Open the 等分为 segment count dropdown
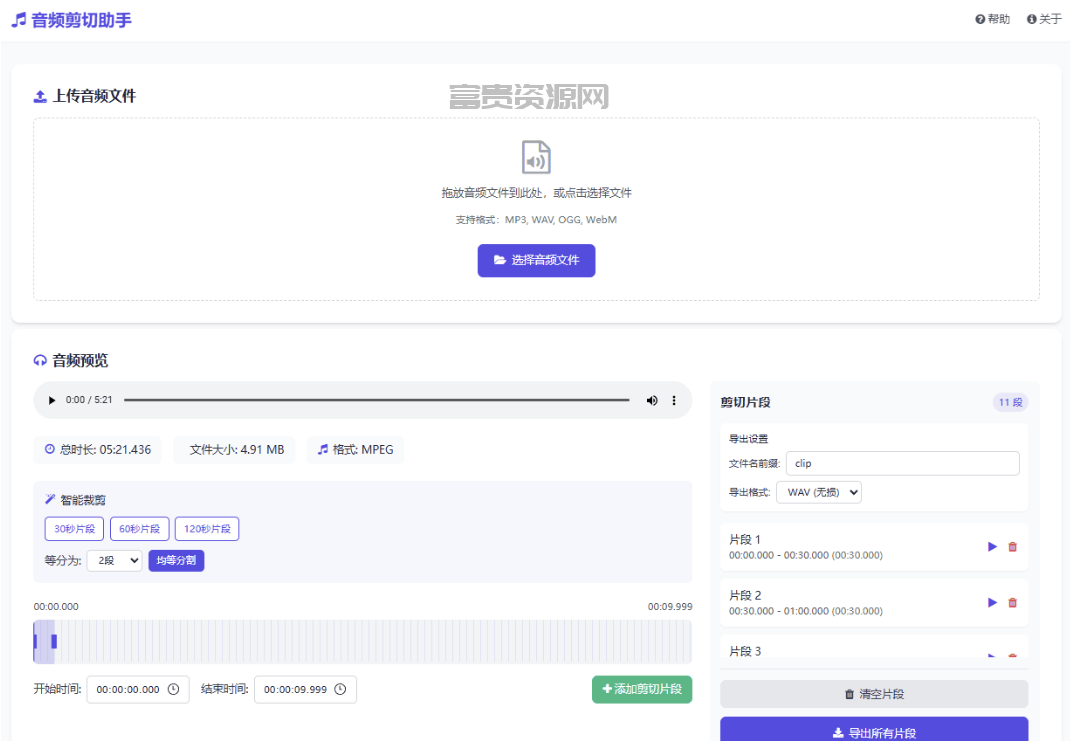 click(x=115, y=561)
